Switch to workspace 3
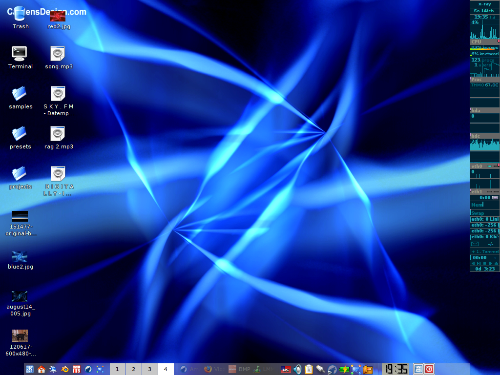The width and height of the screenshot is (500, 375). [x=149, y=369]
